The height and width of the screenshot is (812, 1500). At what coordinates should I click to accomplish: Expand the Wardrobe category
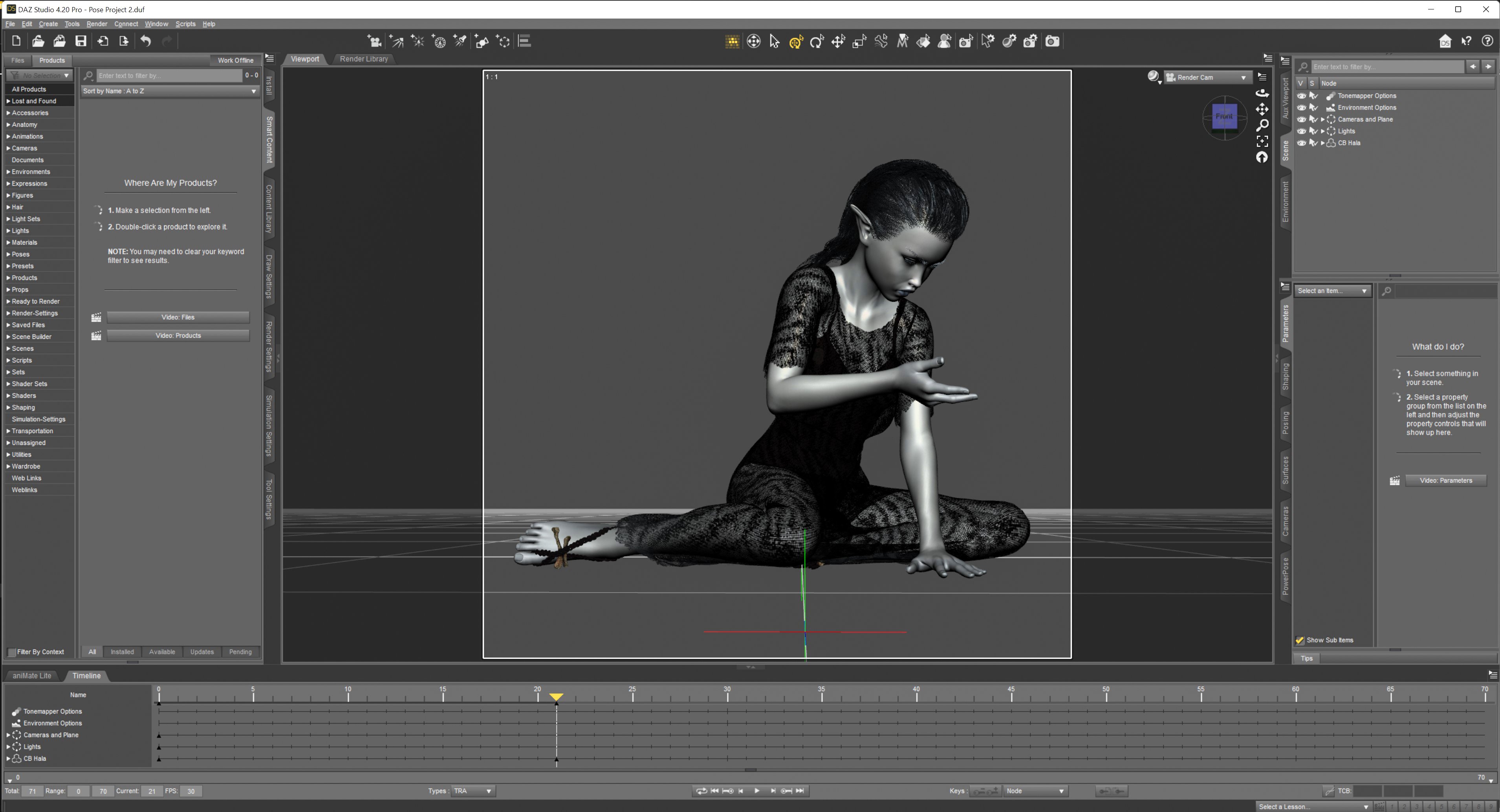9,466
